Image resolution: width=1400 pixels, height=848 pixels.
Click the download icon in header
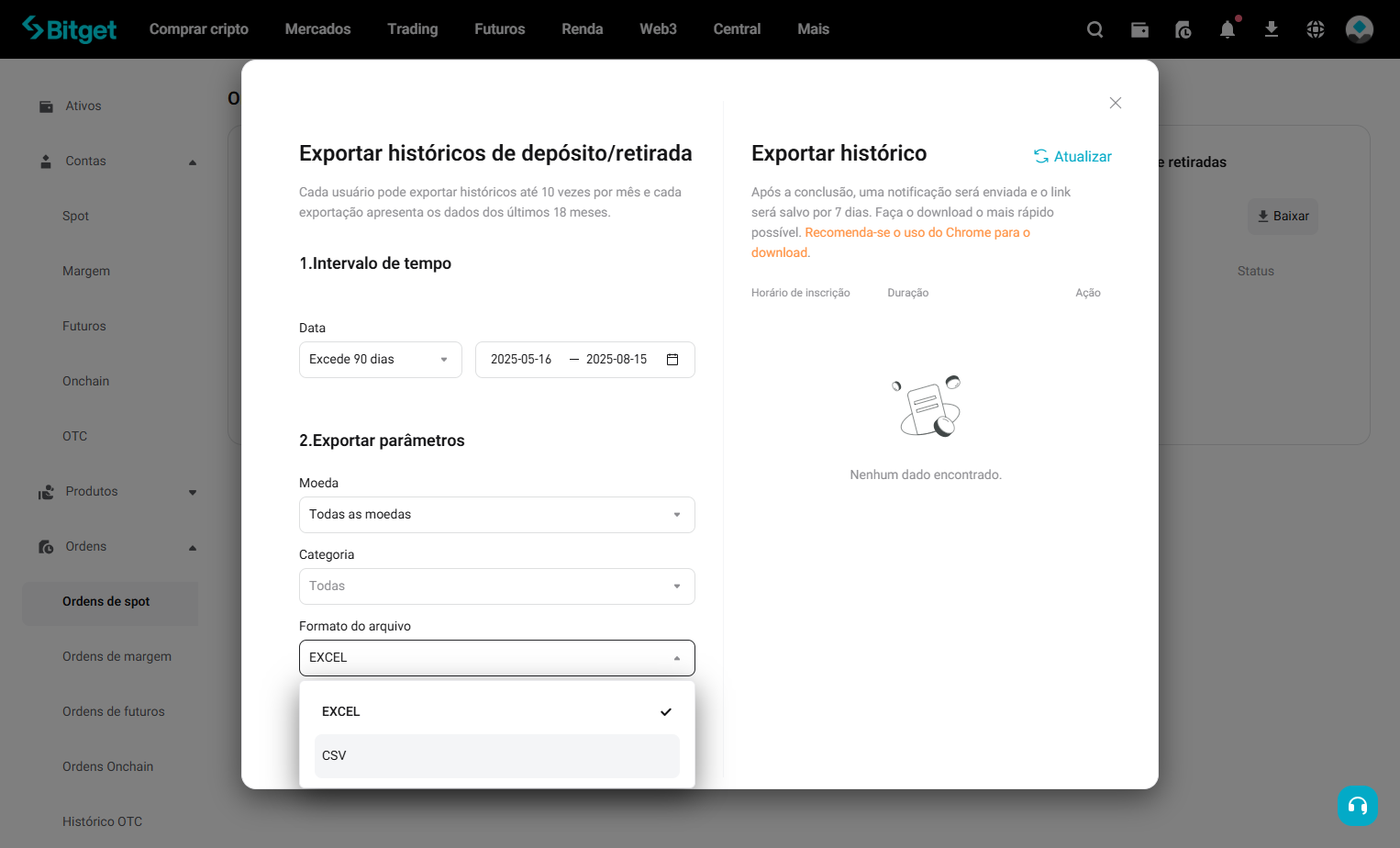point(1272,29)
